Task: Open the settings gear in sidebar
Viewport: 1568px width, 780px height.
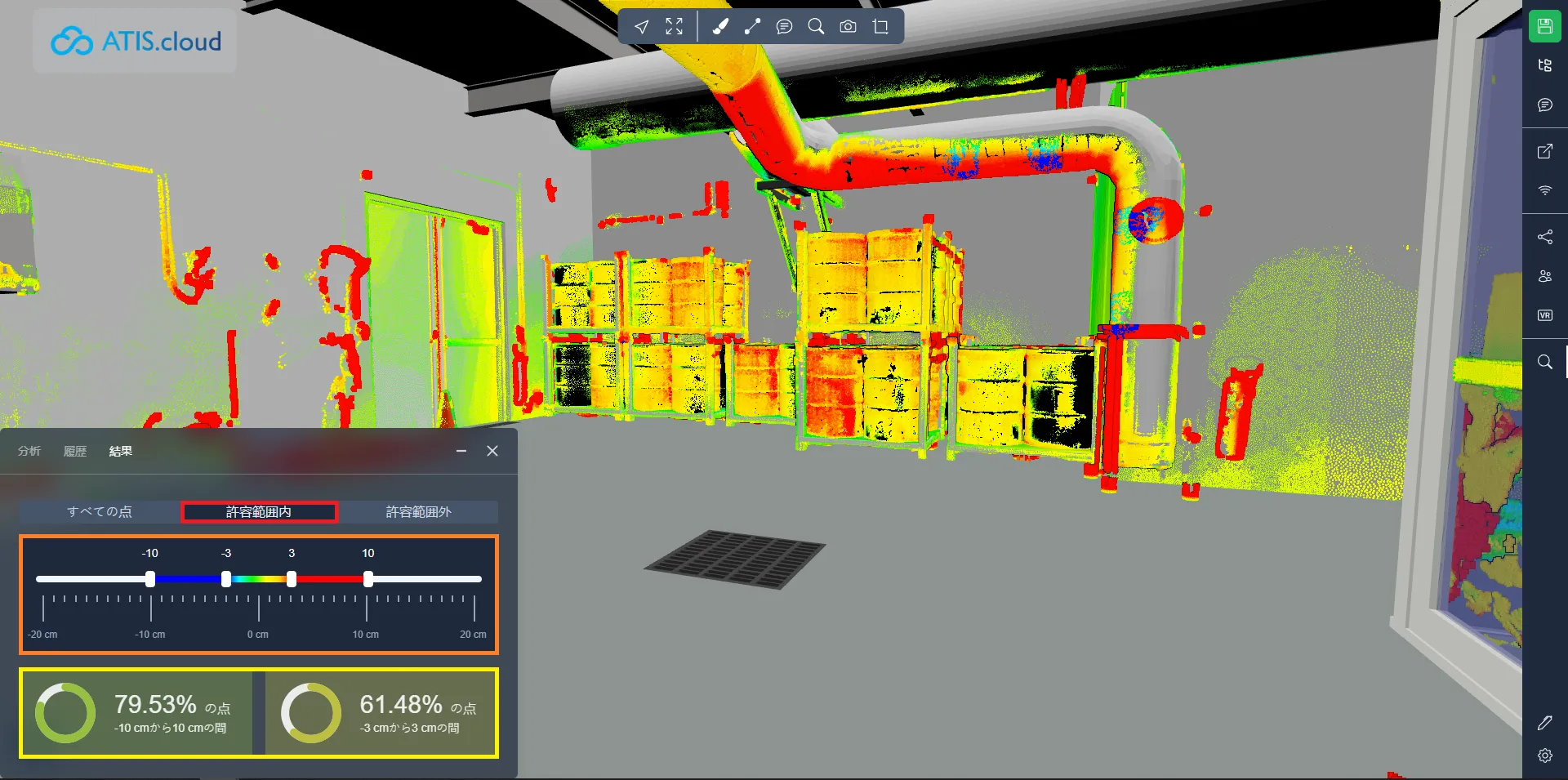Action: (1544, 755)
